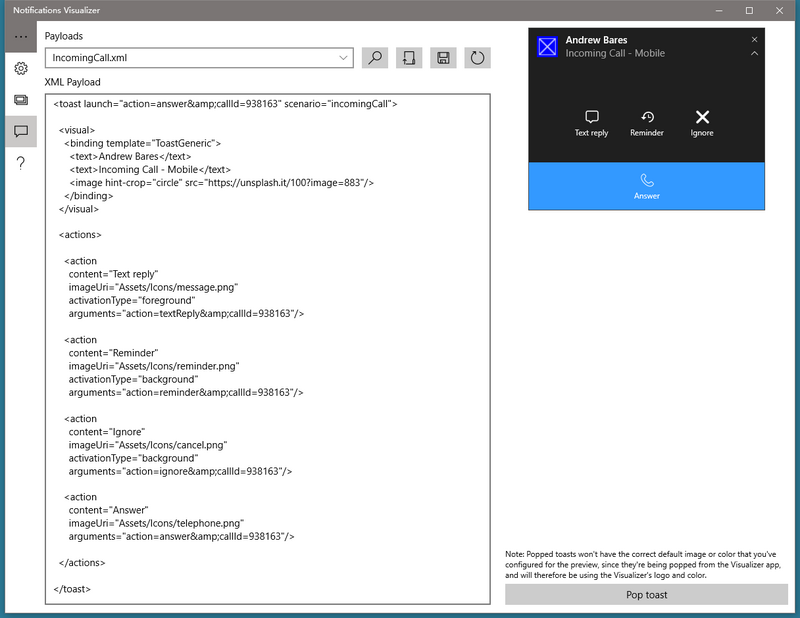The width and height of the screenshot is (800, 618).
Task: Click the imageUri message.png line
Action: pyautogui.click(x=153, y=287)
